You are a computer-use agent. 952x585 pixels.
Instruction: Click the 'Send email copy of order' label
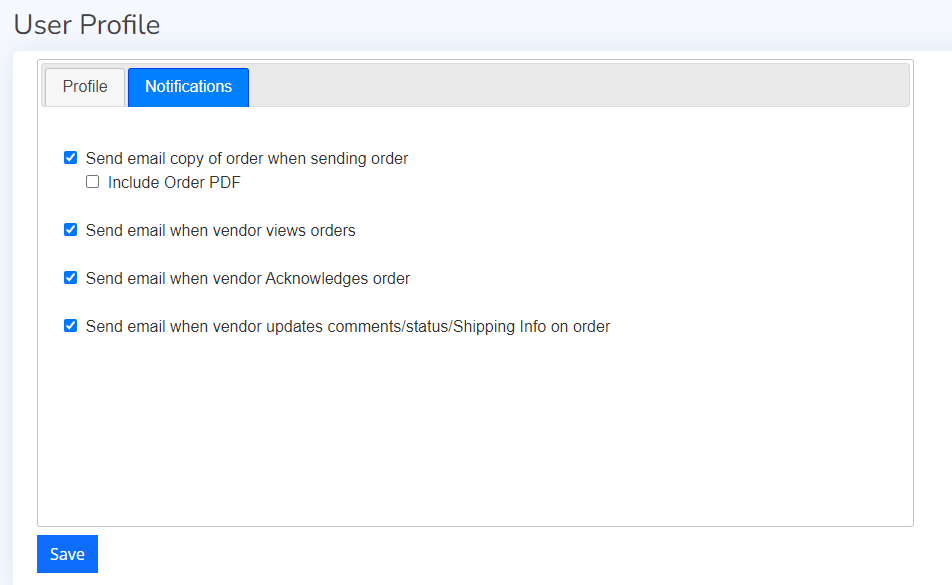tap(247, 158)
